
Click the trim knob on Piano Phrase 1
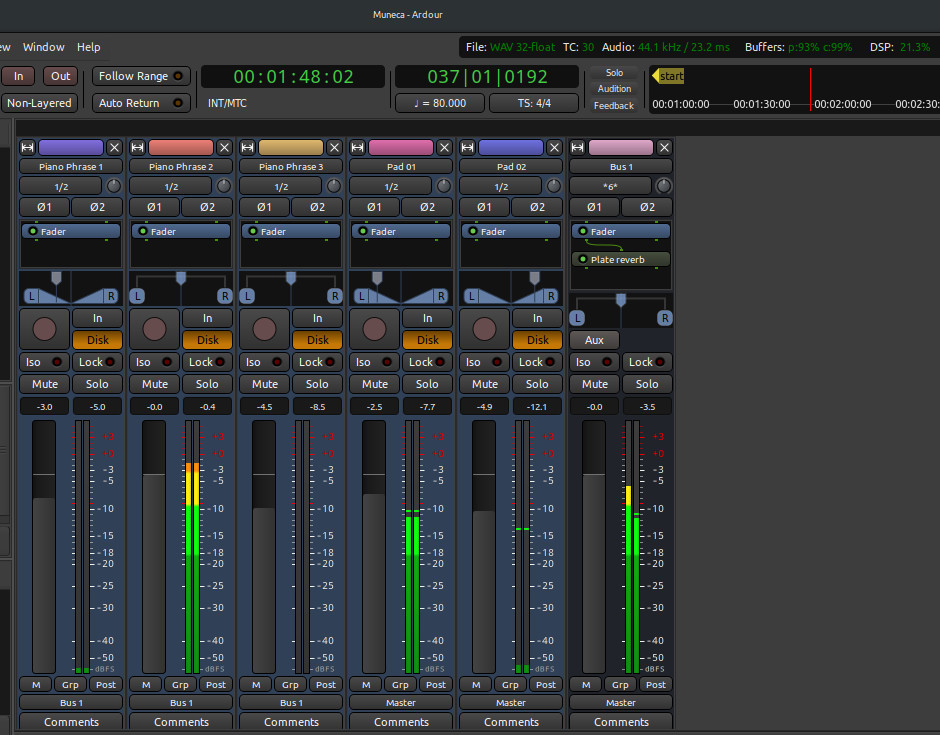point(114,186)
